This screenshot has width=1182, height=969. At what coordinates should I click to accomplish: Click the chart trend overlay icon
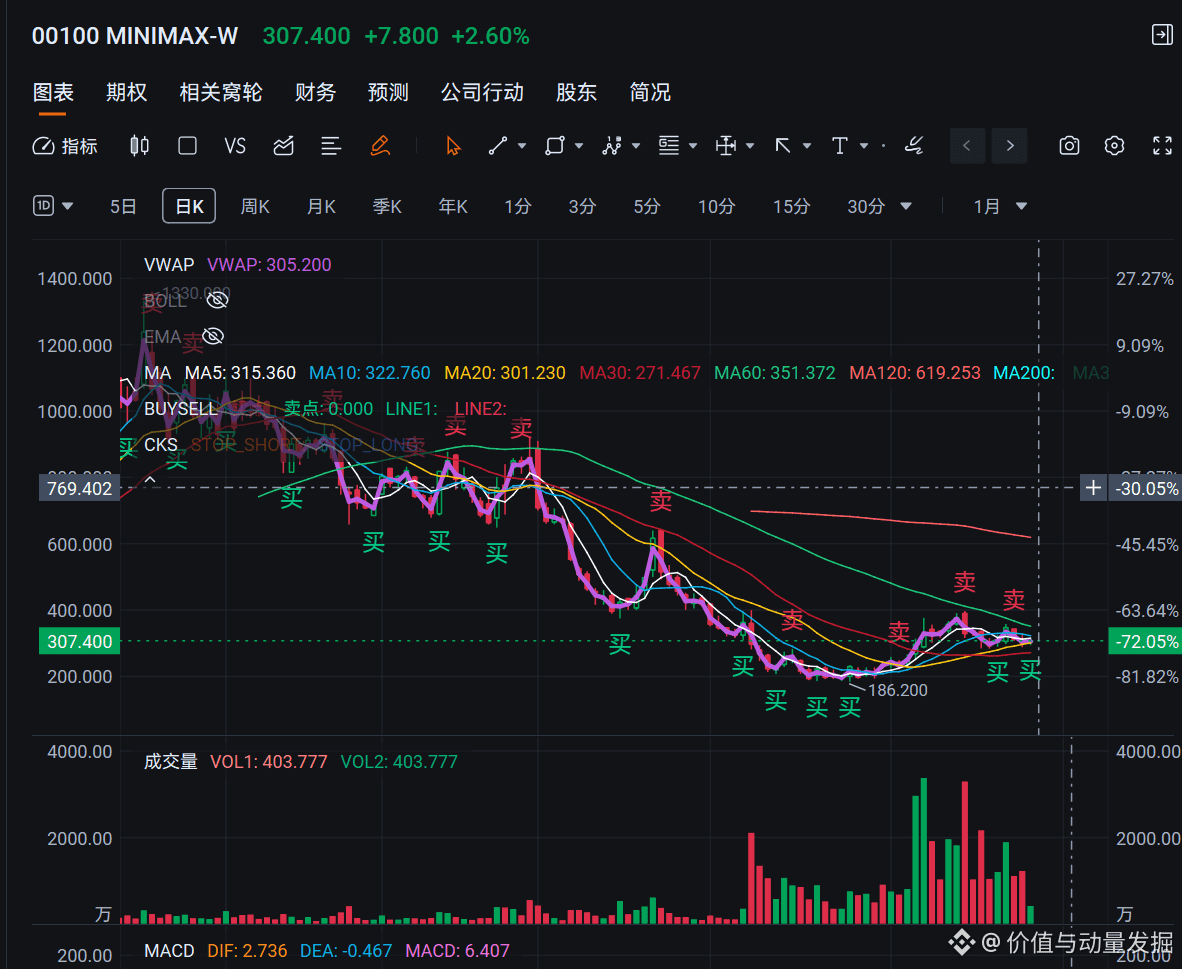click(x=283, y=146)
